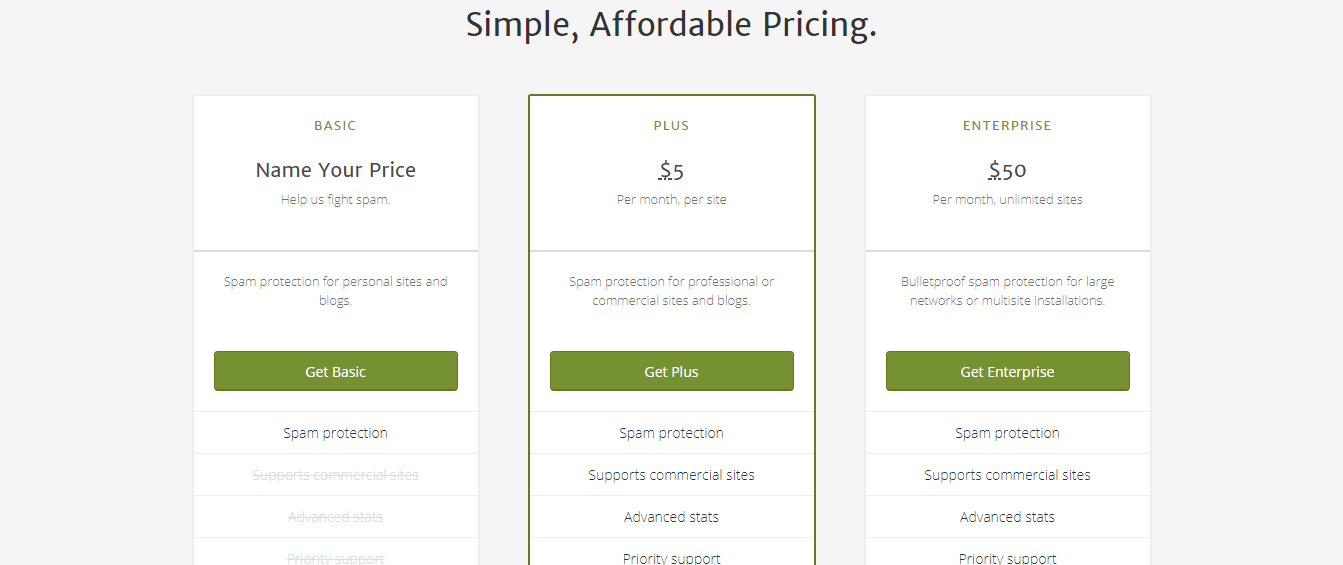Screen dimensions: 1343x565
Task: Click the PLUS plan title label
Action: 671,126
